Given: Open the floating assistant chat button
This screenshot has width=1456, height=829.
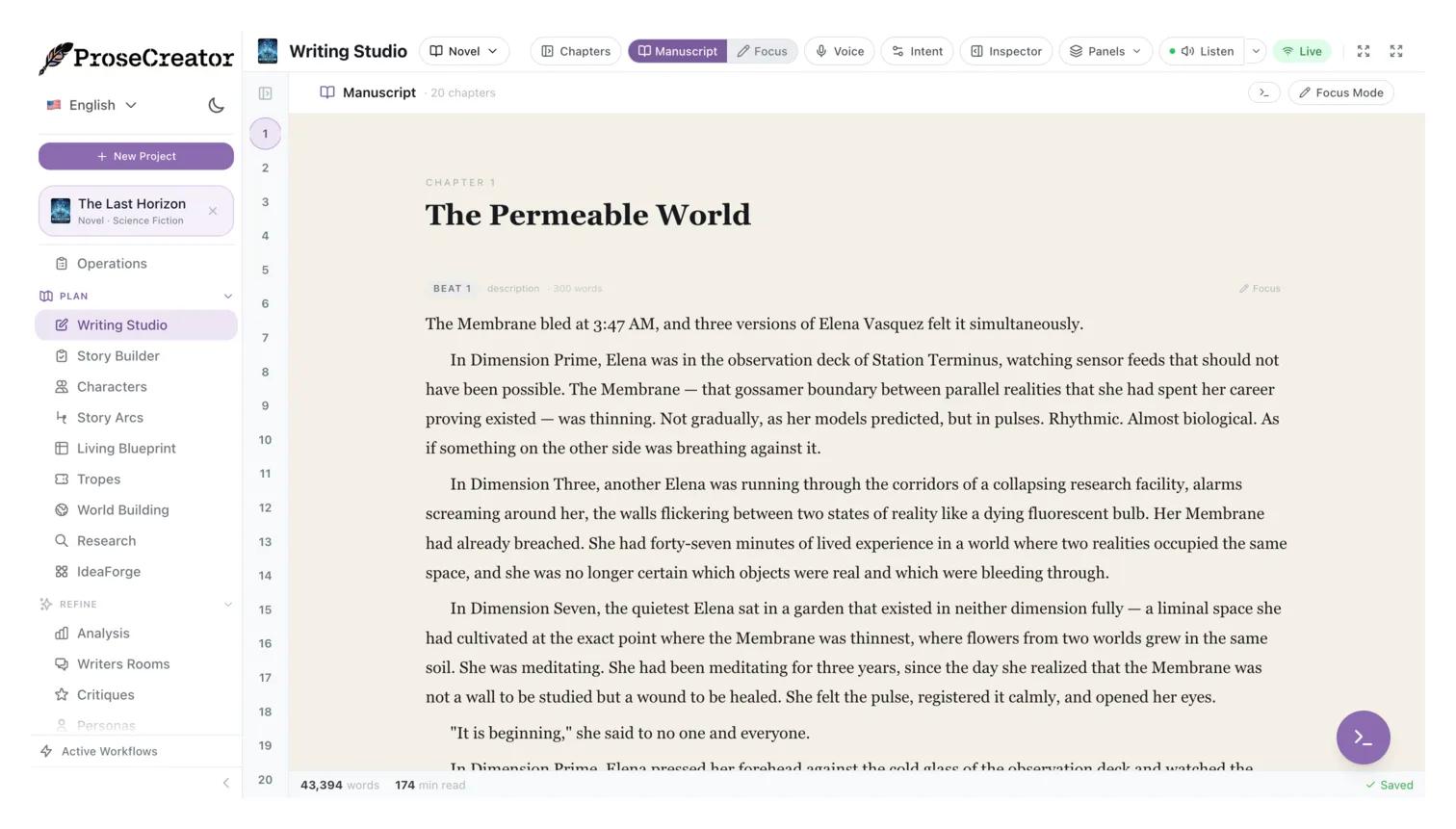Looking at the screenshot, I should [1363, 737].
